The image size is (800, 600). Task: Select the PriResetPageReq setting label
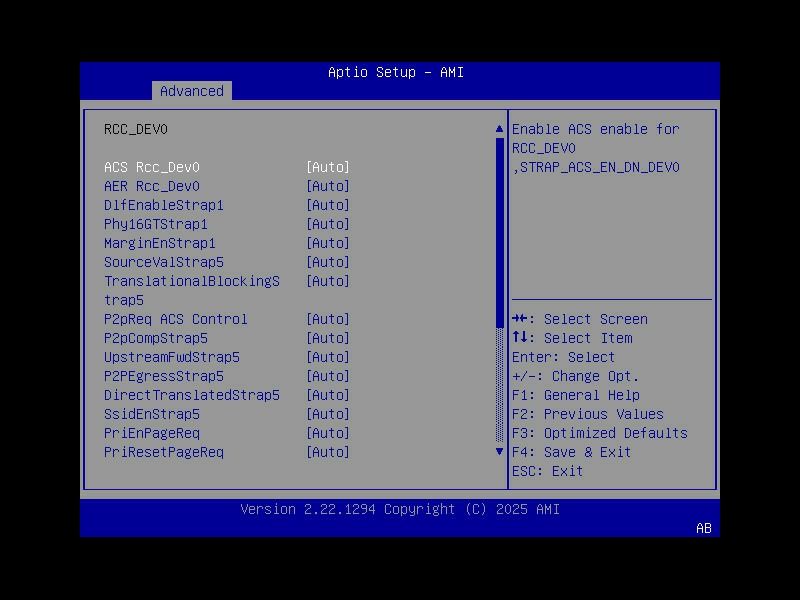tap(164, 452)
